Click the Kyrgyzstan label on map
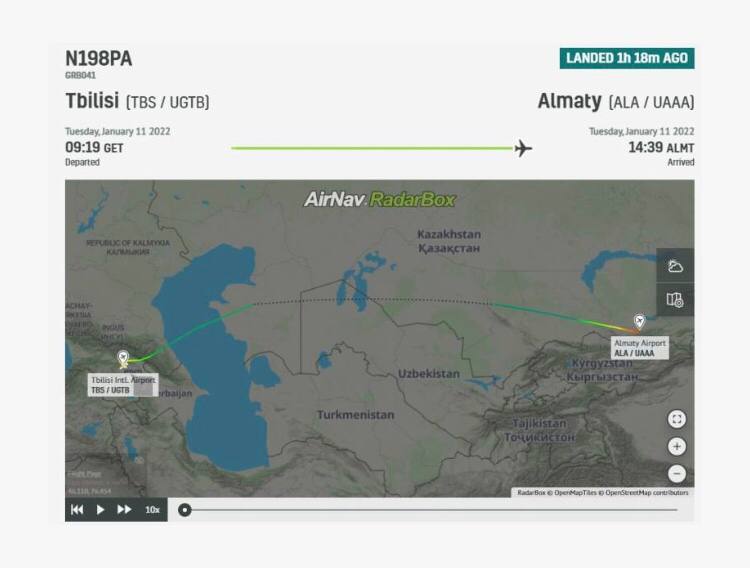 click(602, 370)
